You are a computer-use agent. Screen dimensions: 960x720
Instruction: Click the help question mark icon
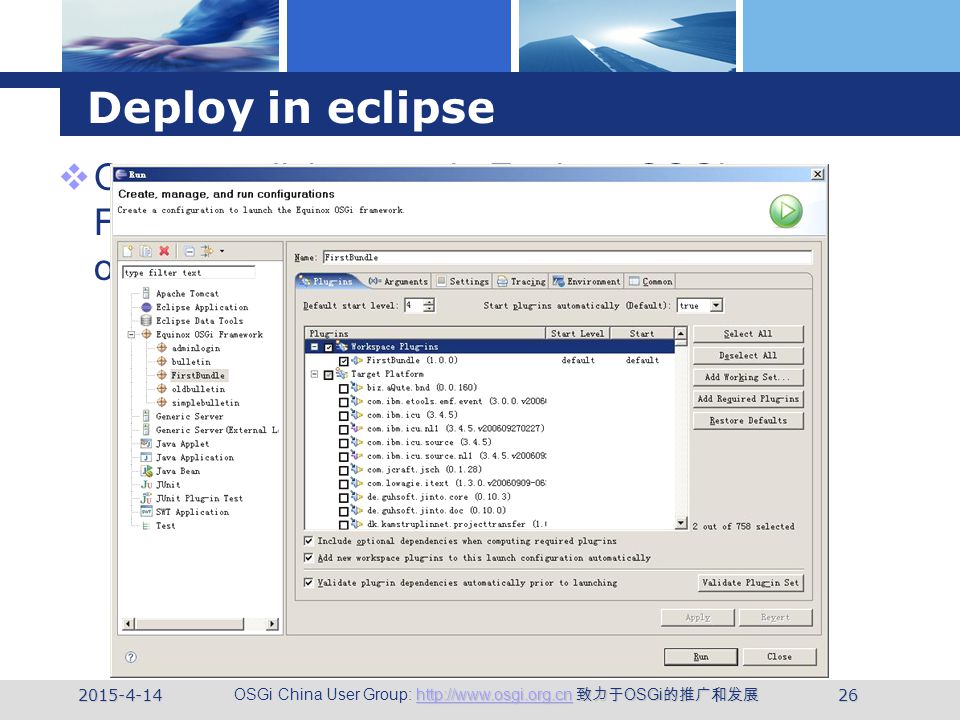pyautogui.click(x=130, y=657)
